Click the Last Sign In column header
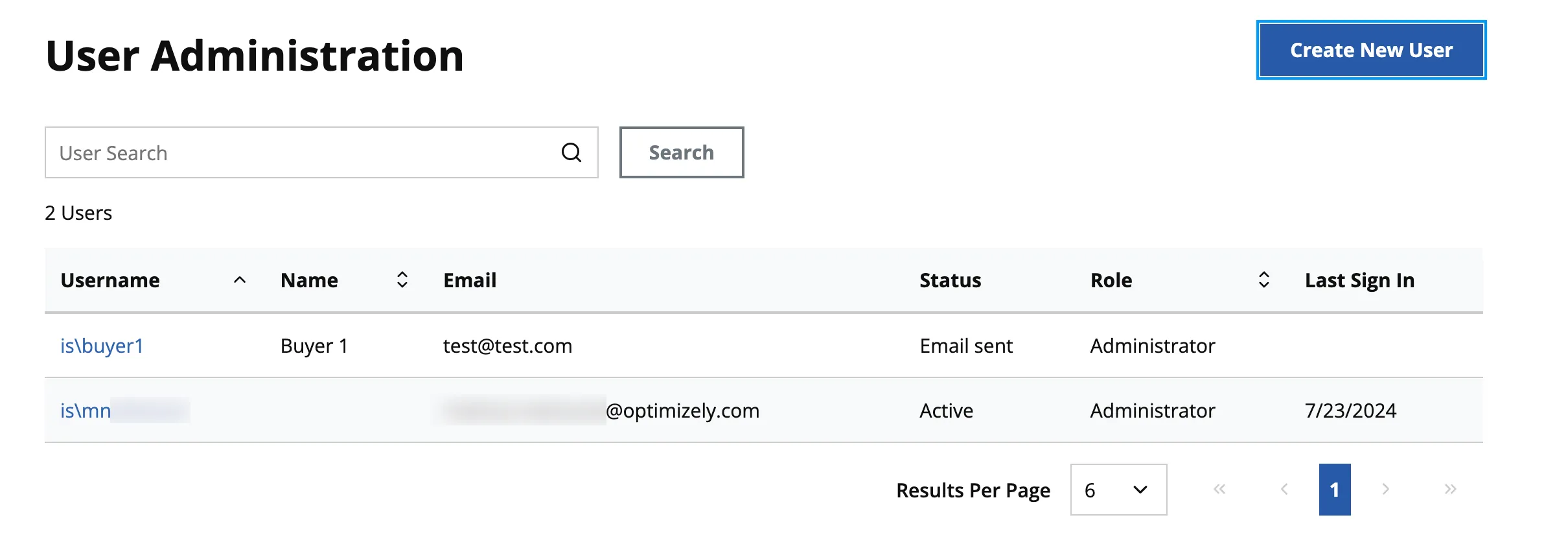 [1359, 280]
